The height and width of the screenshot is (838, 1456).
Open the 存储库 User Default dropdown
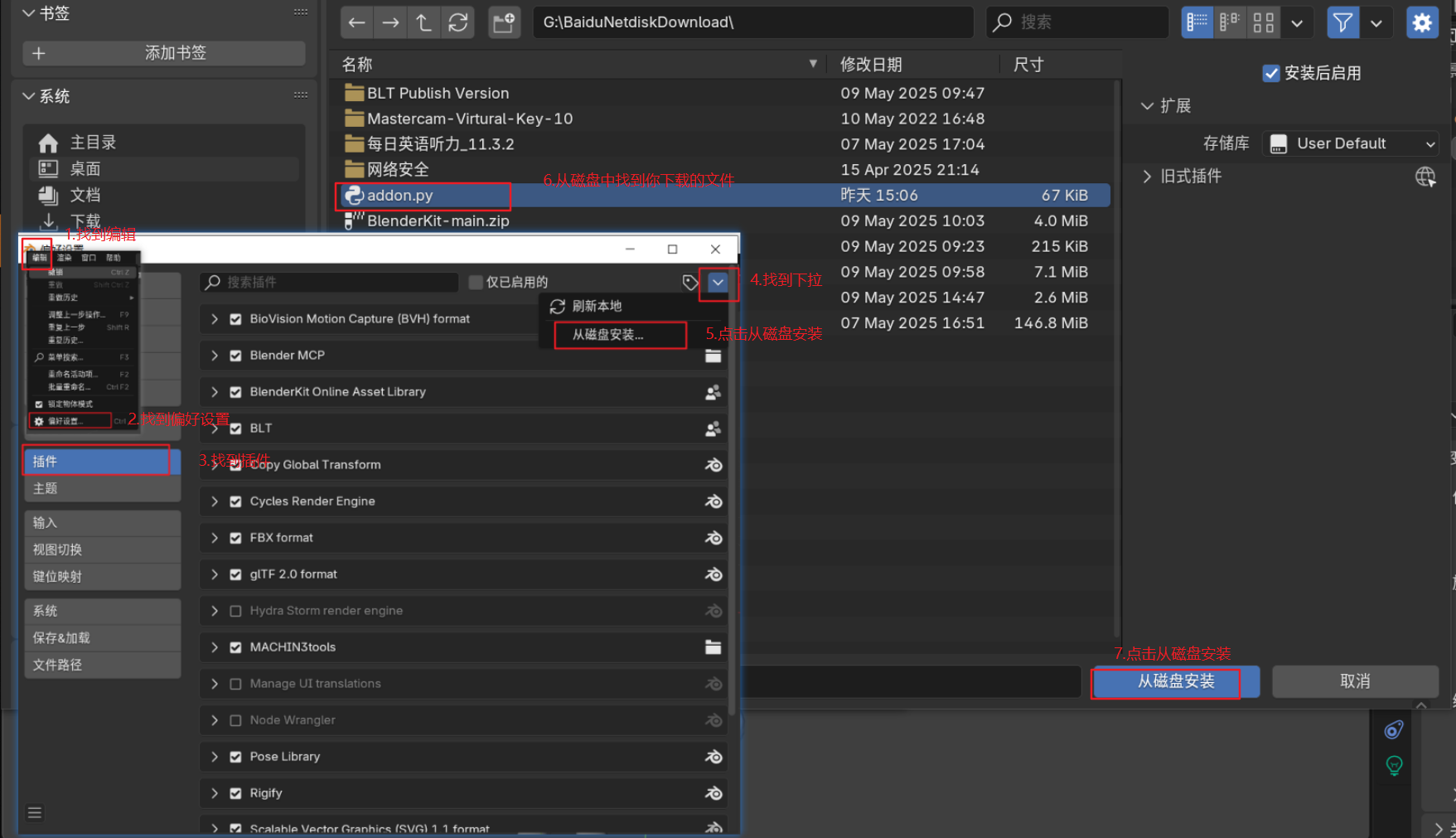[1351, 143]
